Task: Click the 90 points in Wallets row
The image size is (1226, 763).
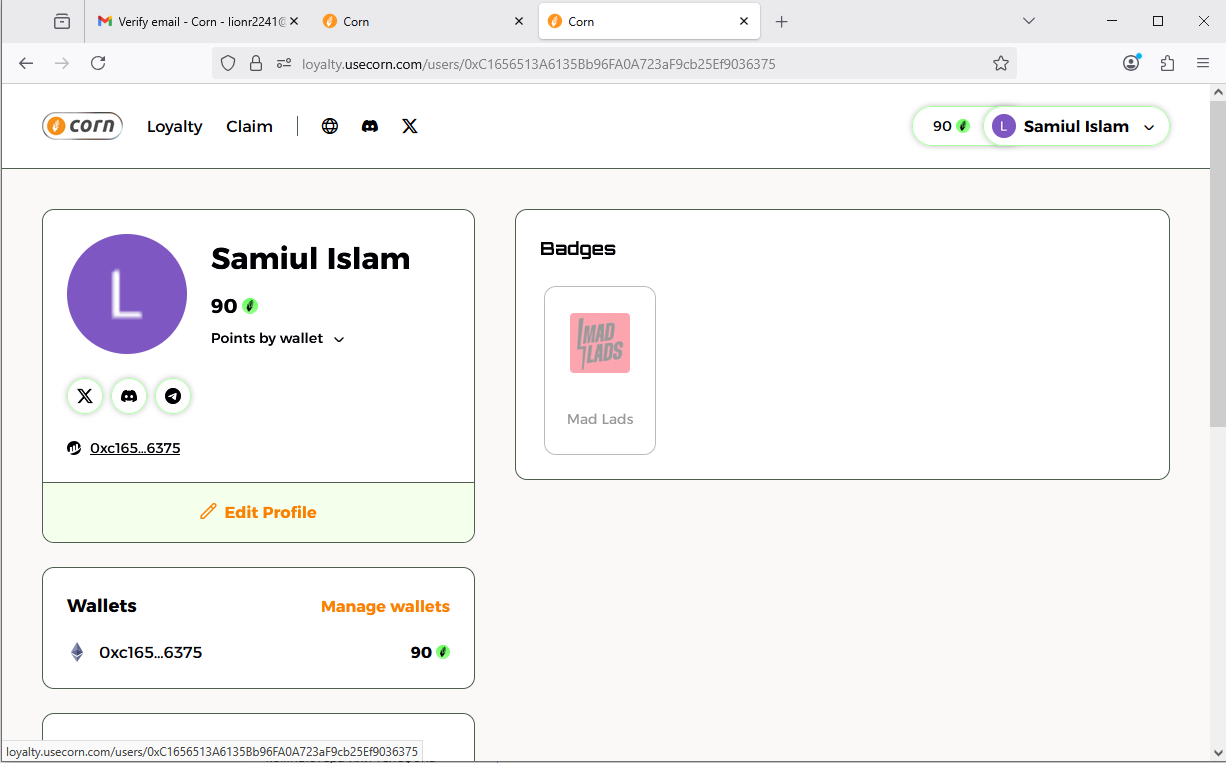Action: (x=430, y=652)
